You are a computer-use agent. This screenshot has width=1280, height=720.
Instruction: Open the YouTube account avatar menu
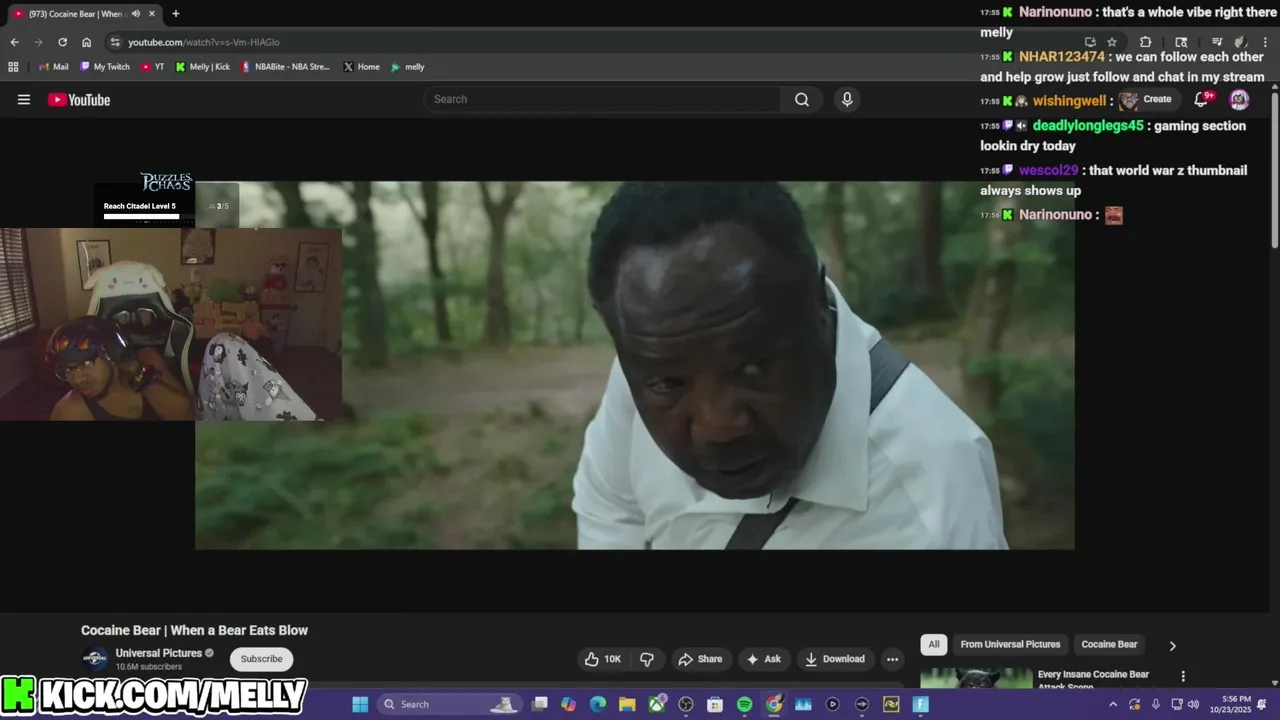(x=1239, y=99)
